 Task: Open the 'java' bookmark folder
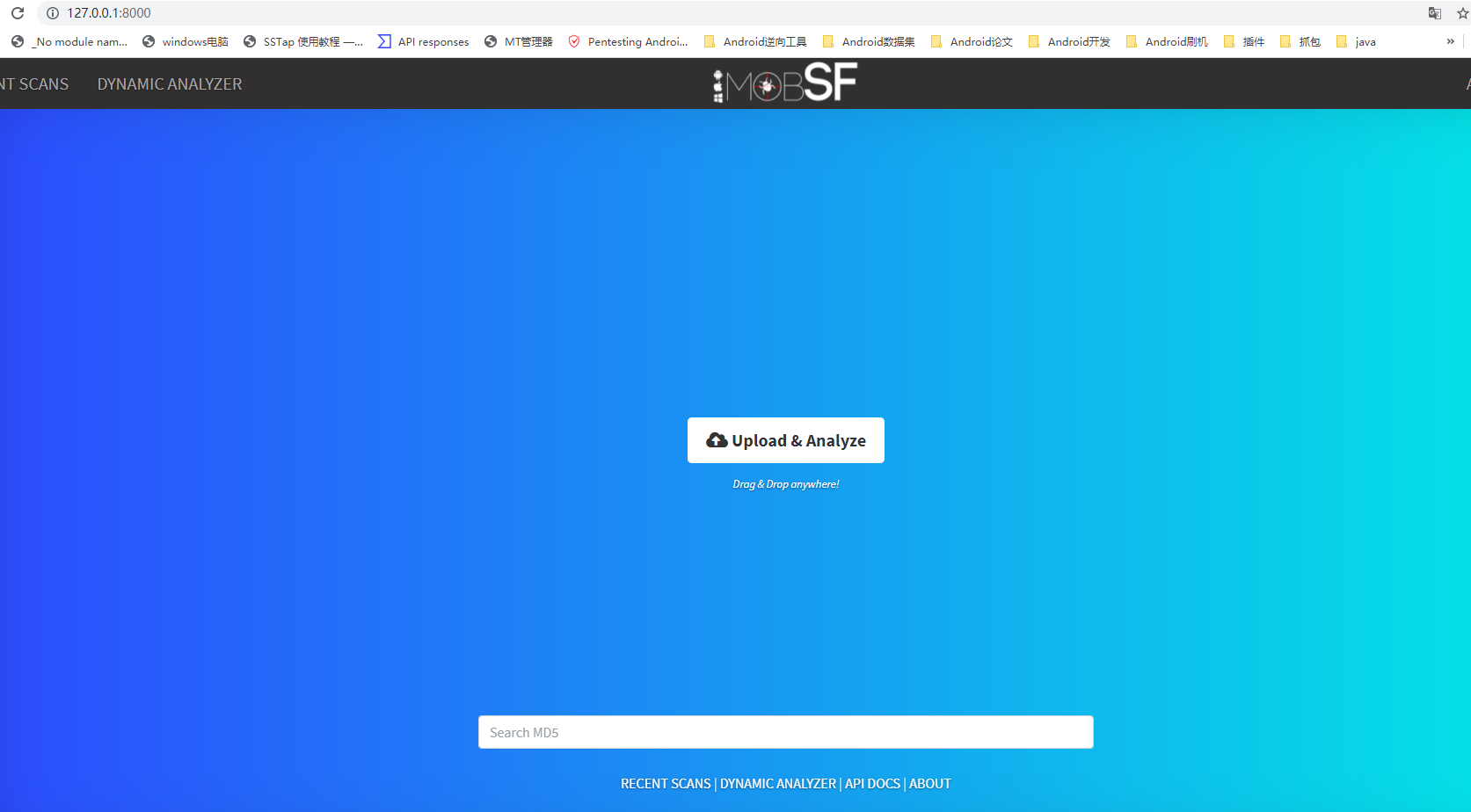click(1356, 41)
